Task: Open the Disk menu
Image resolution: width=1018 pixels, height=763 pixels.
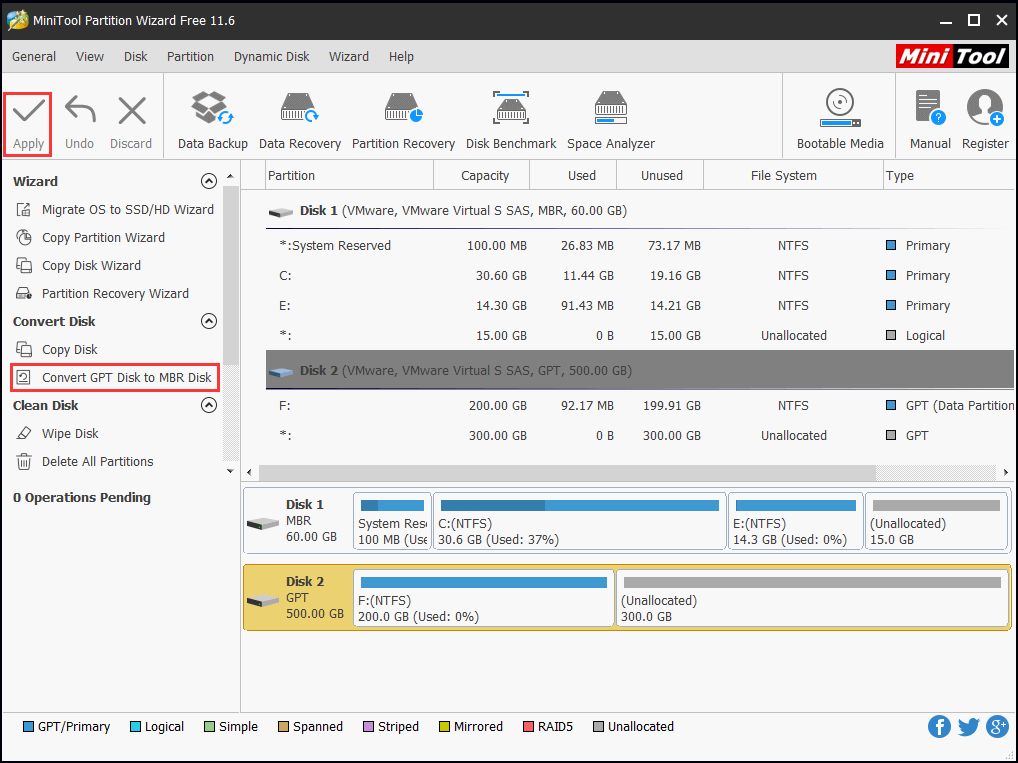Action: pos(136,56)
